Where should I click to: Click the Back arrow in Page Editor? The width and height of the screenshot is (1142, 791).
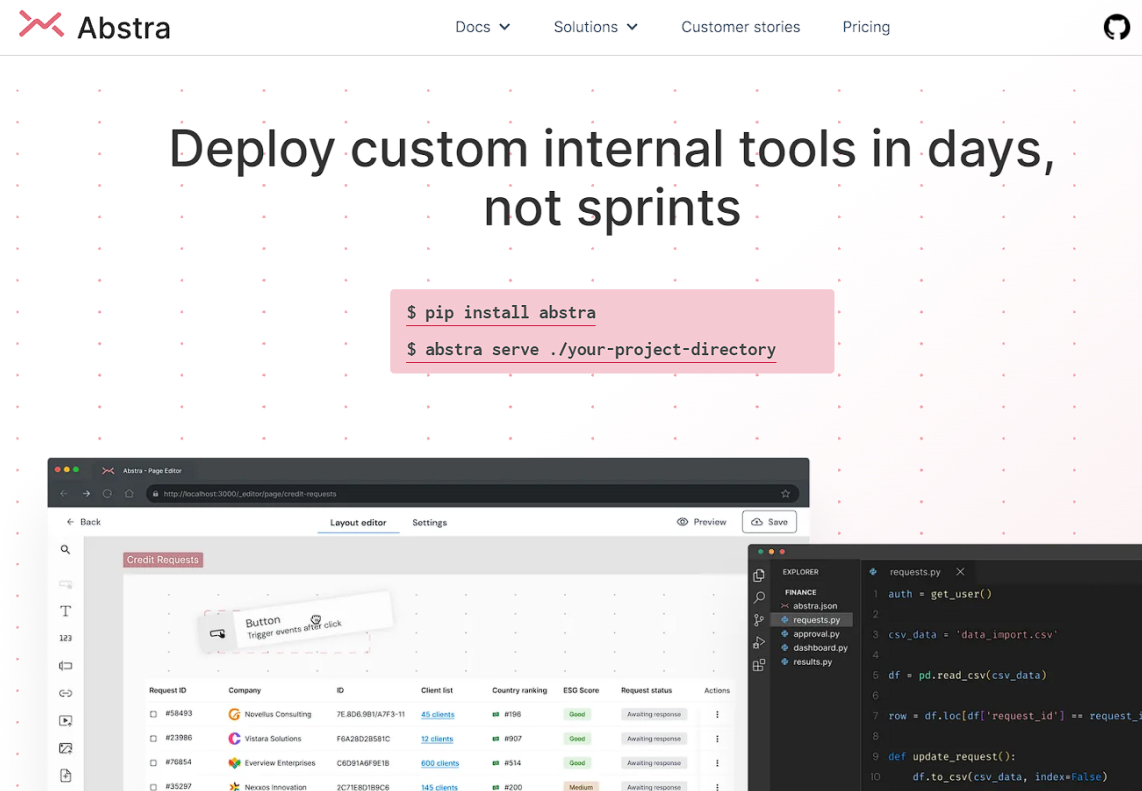coord(83,522)
